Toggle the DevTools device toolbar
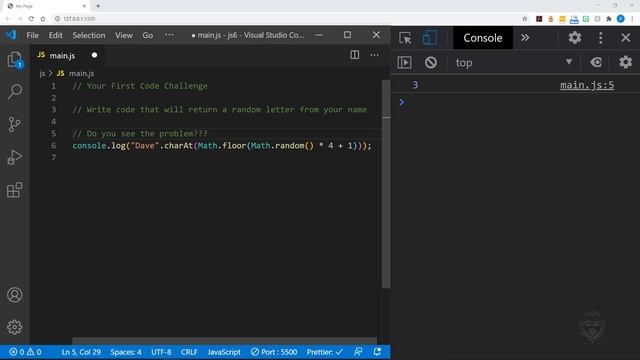Viewport: 640px width, 360px height. [x=429, y=38]
